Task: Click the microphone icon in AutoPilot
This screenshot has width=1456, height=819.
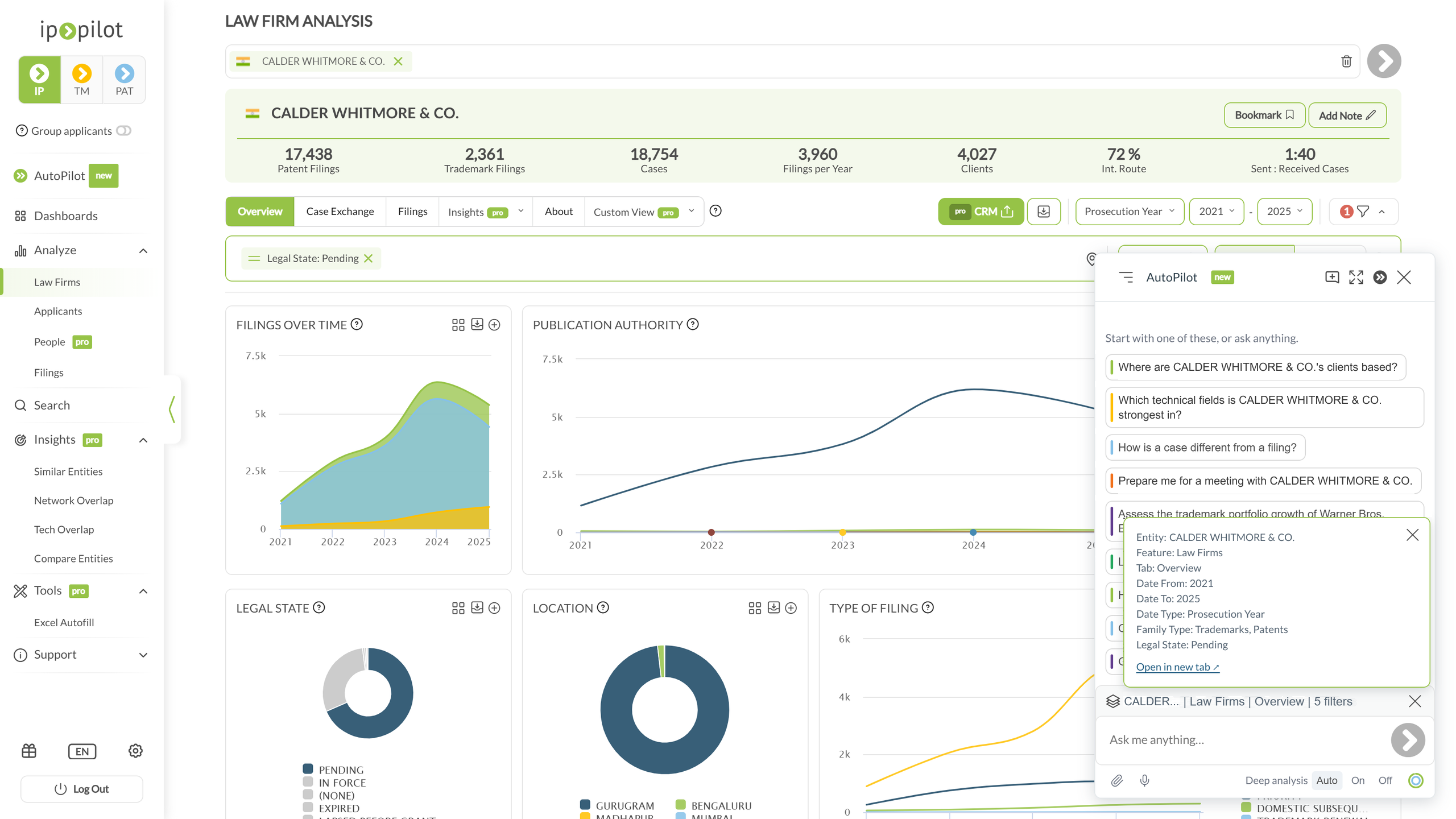Action: (1145, 780)
